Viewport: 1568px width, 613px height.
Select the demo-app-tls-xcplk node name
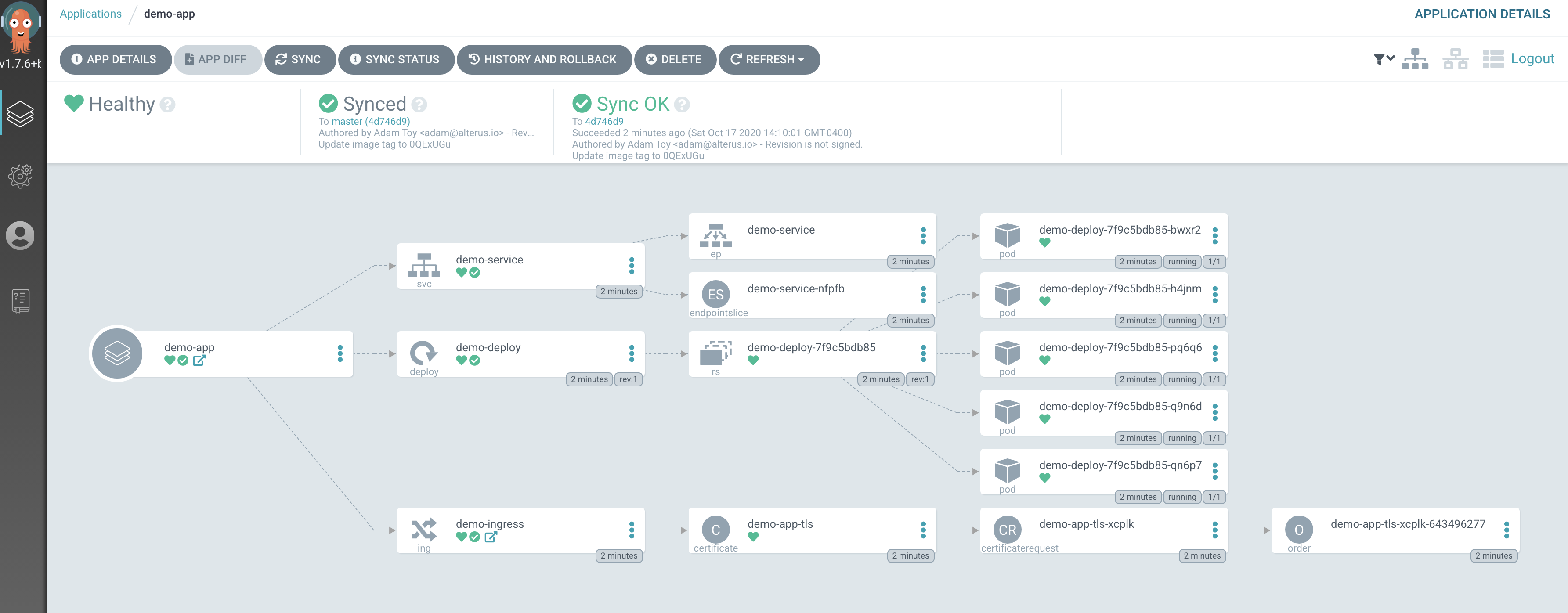pos(1086,524)
